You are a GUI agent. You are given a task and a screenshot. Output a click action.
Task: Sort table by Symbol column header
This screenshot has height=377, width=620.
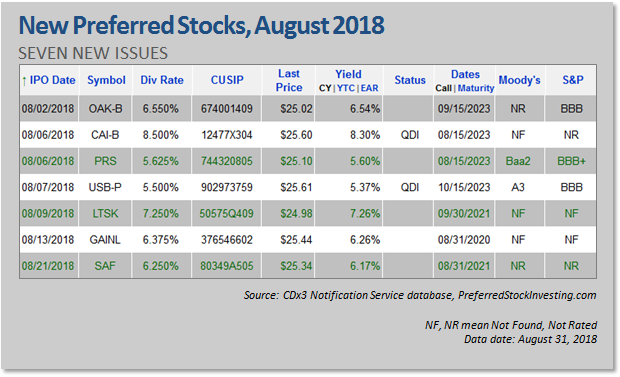click(106, 80)
